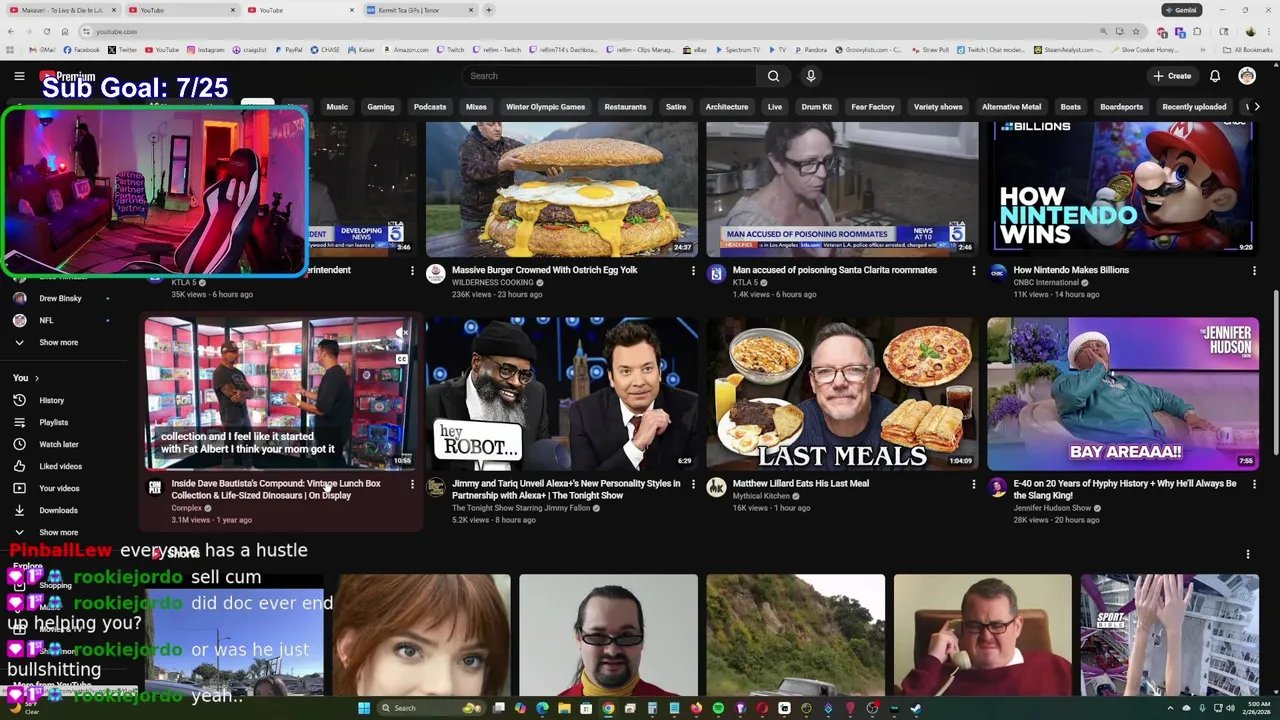
Task: Open Spotify from the taskbar
Action: pyautogui.click(x=718, y=708)
